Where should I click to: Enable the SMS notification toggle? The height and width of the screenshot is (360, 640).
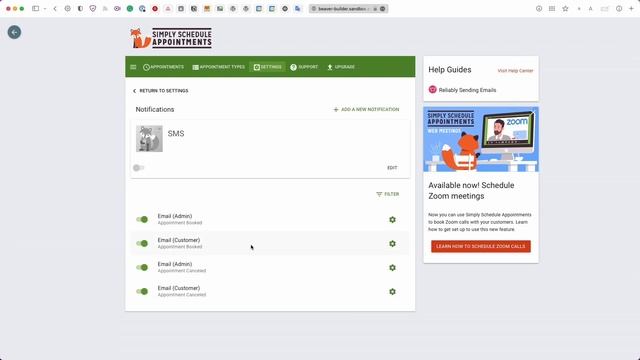pyautogui.click(x=139, y=168)
